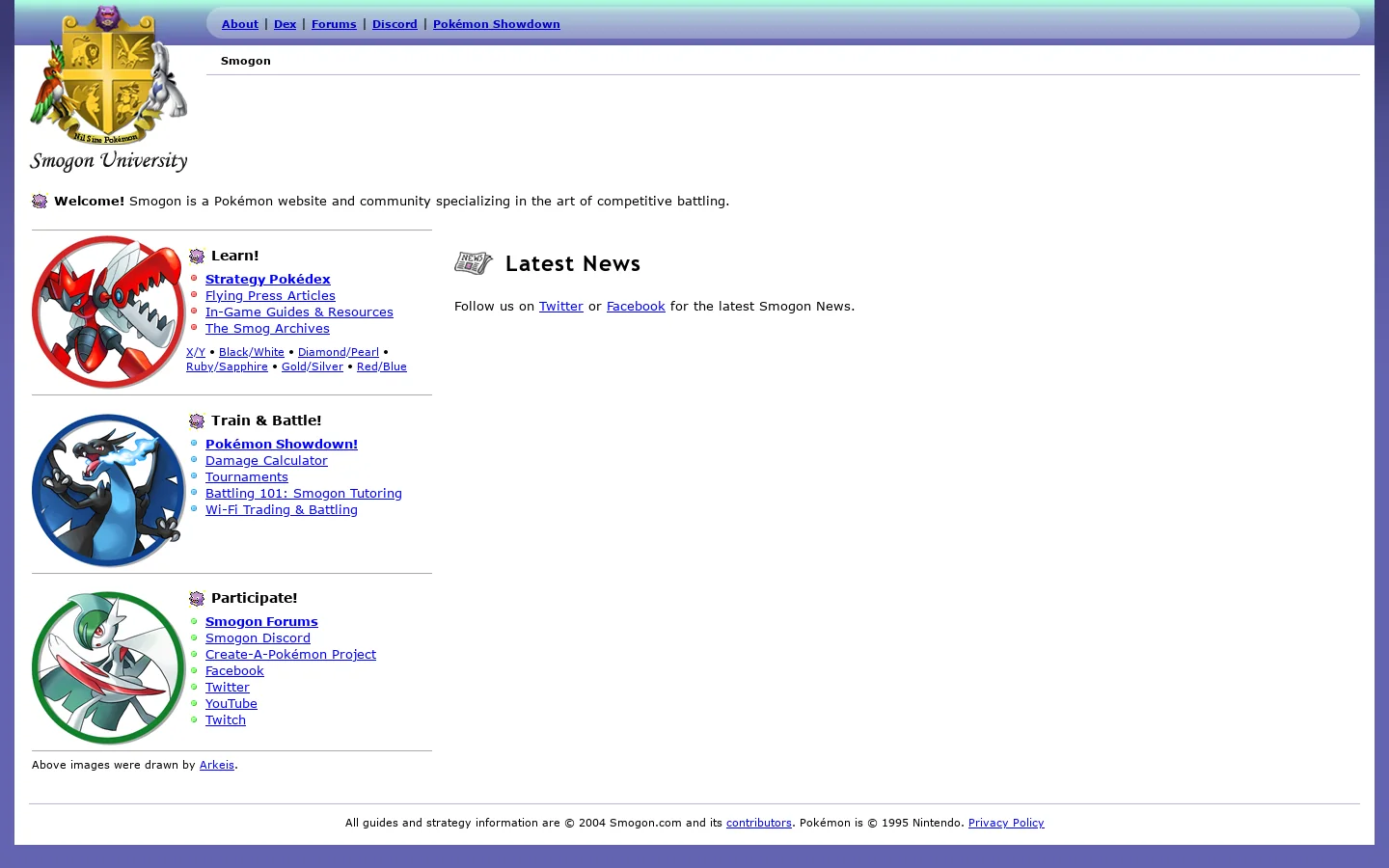Open Wi-Fi Trading & Battling
The width and height of the screenshot is (1389, 868).
(x=282, y=509)
